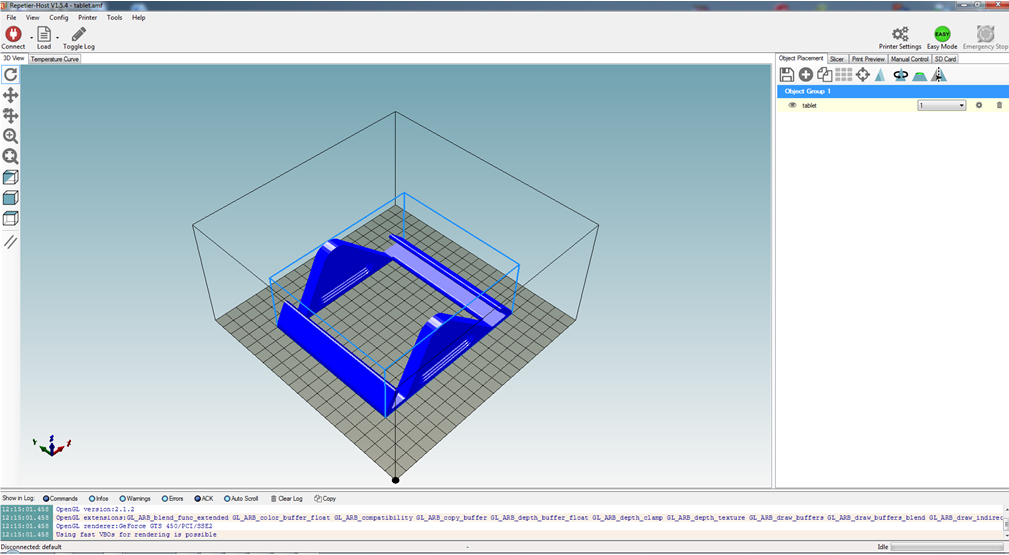Save objects using floppy disk icon
The width and height of the screenshot is (1009, 555).
click(787, 75)
